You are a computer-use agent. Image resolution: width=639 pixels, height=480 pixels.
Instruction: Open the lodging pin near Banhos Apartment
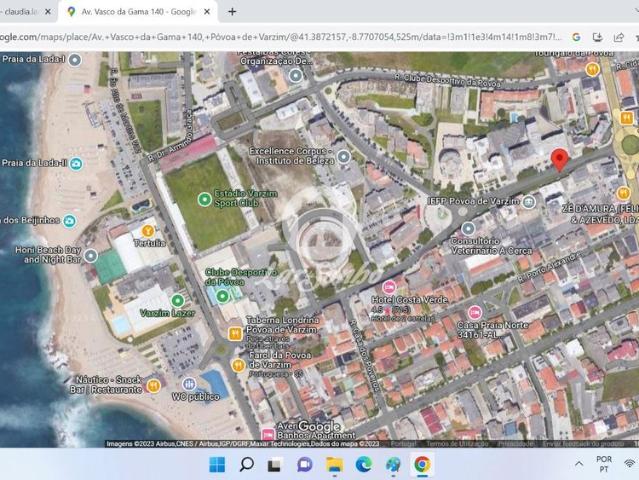tap(268, 434)
